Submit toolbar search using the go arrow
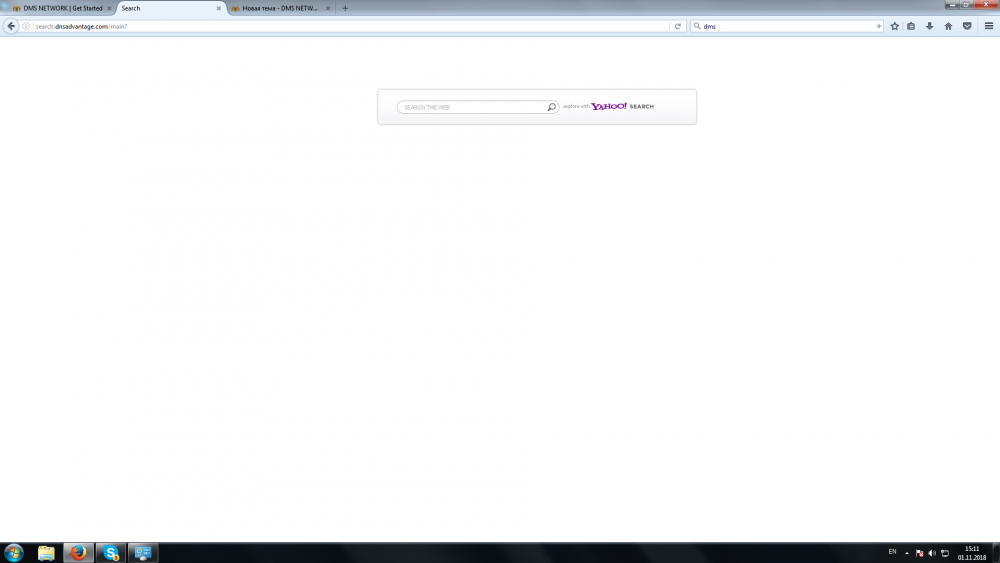 point(879,26)
